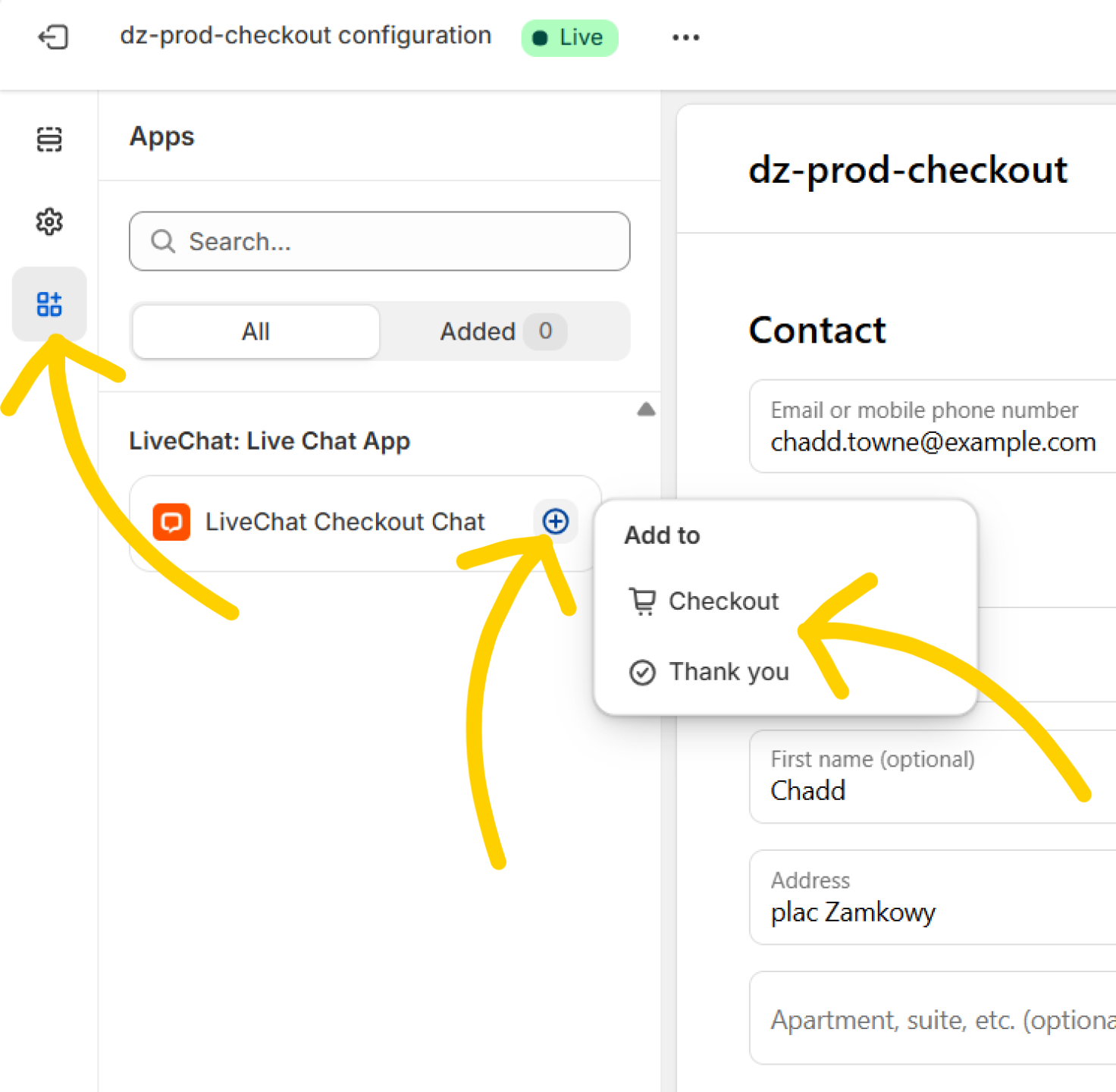Click the checkmark icon beside Thank you
The height and width of the screenshot is (1092, 1116).
(x=642, y=672)
